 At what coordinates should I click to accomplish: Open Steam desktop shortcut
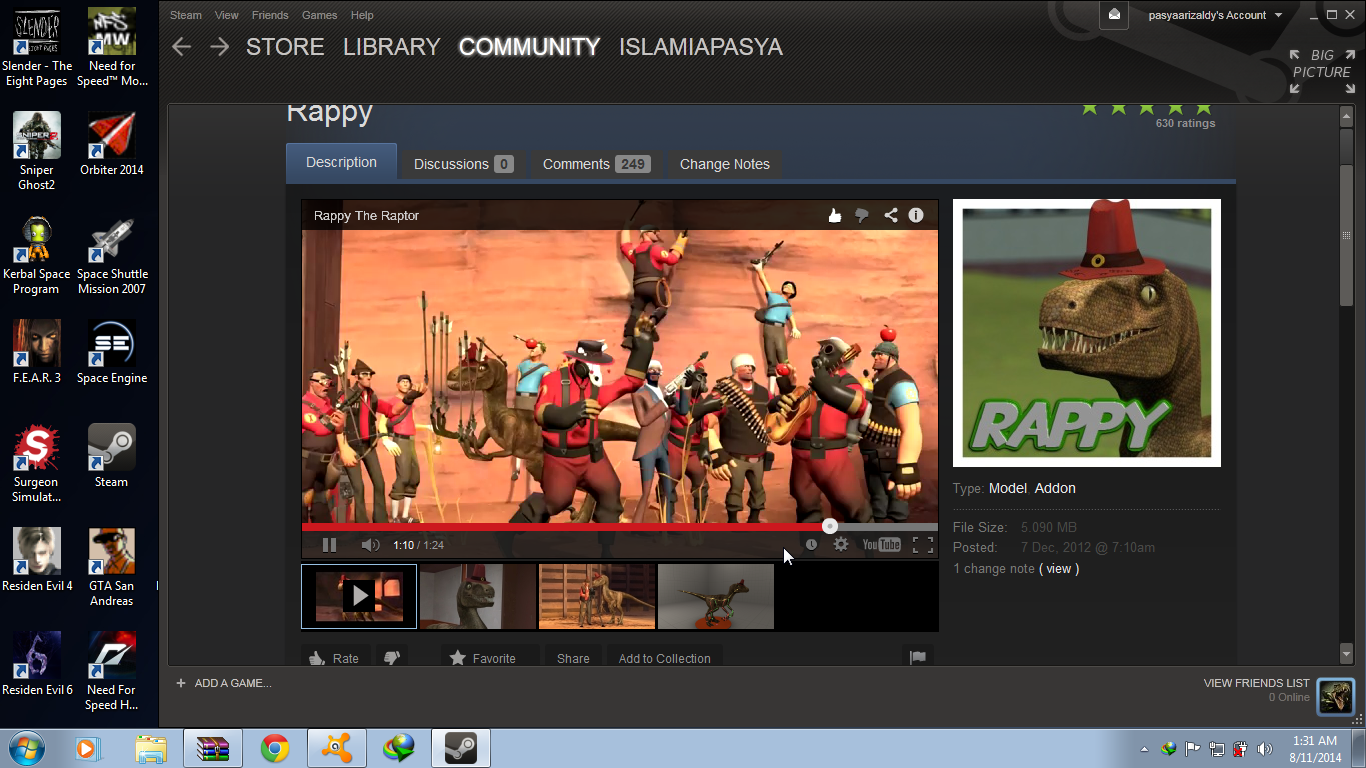pos(112,457)
